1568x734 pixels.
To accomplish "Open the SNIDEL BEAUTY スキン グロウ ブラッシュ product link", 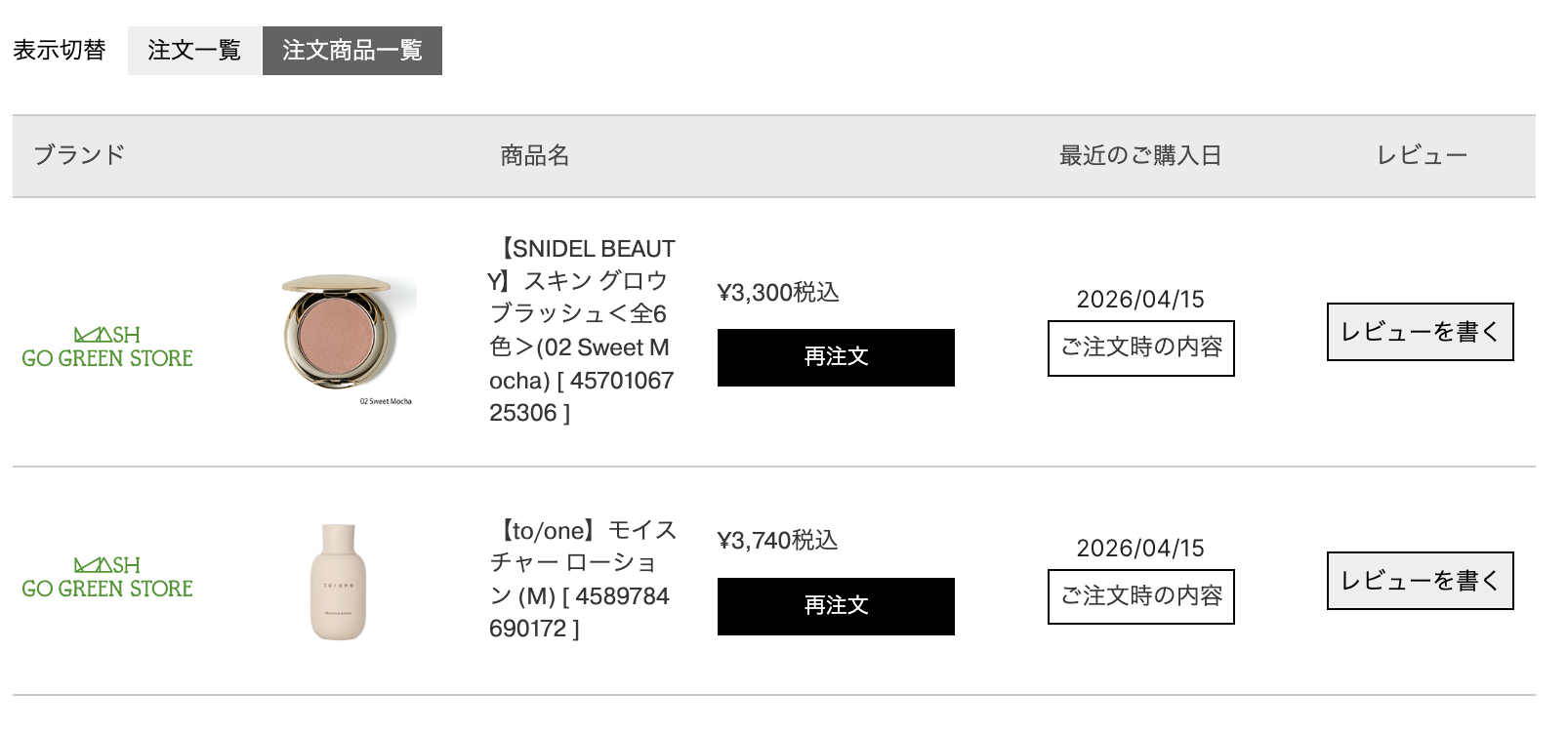I will coord(583,332).
